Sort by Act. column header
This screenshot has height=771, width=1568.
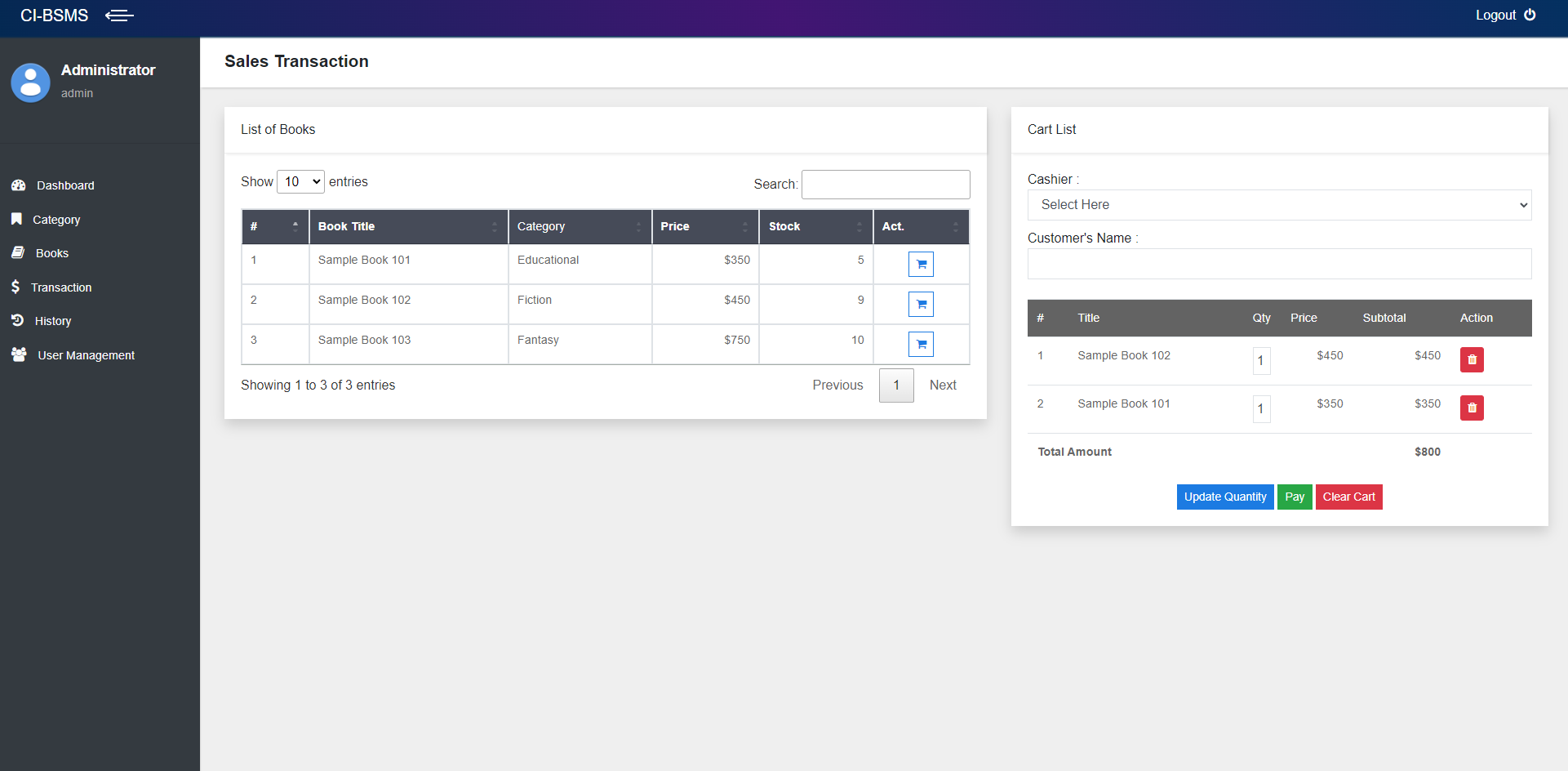[x=921, y=226]
